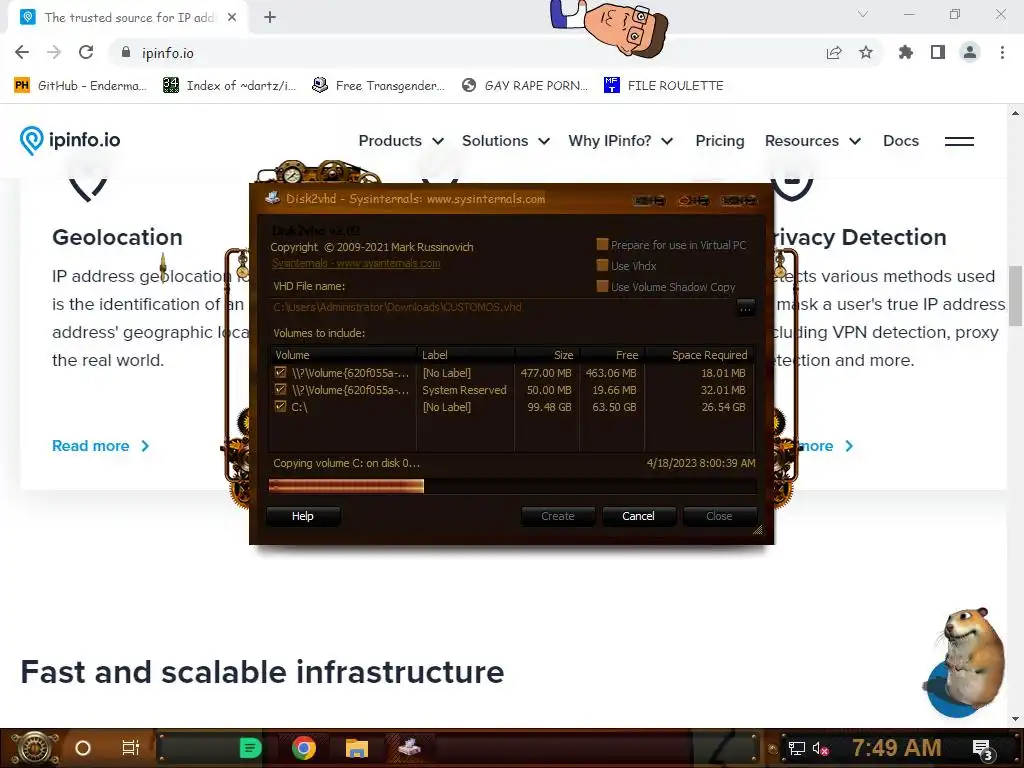
Task: Open Task View on the taskbar
Action: (131, 748)
